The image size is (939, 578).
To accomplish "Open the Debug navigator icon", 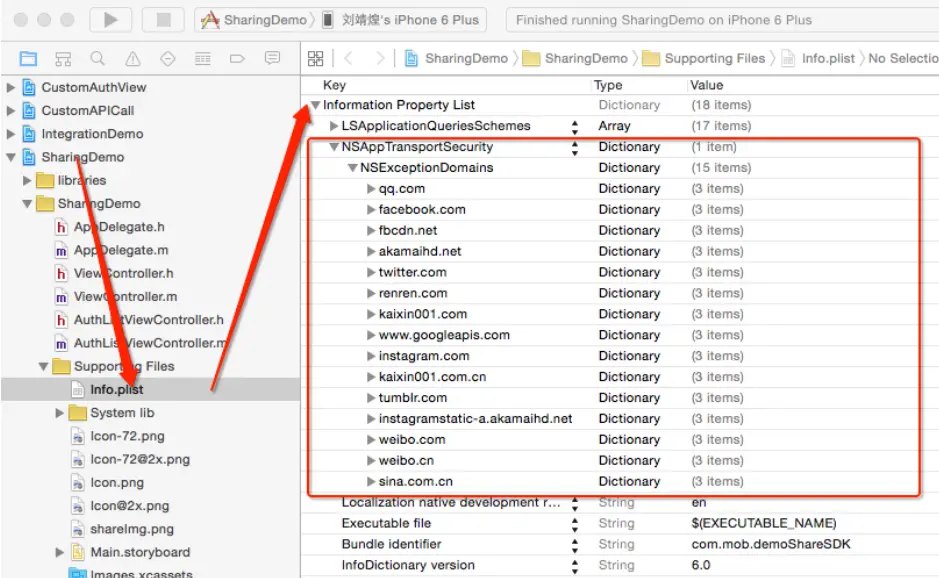I will point(202,58).
